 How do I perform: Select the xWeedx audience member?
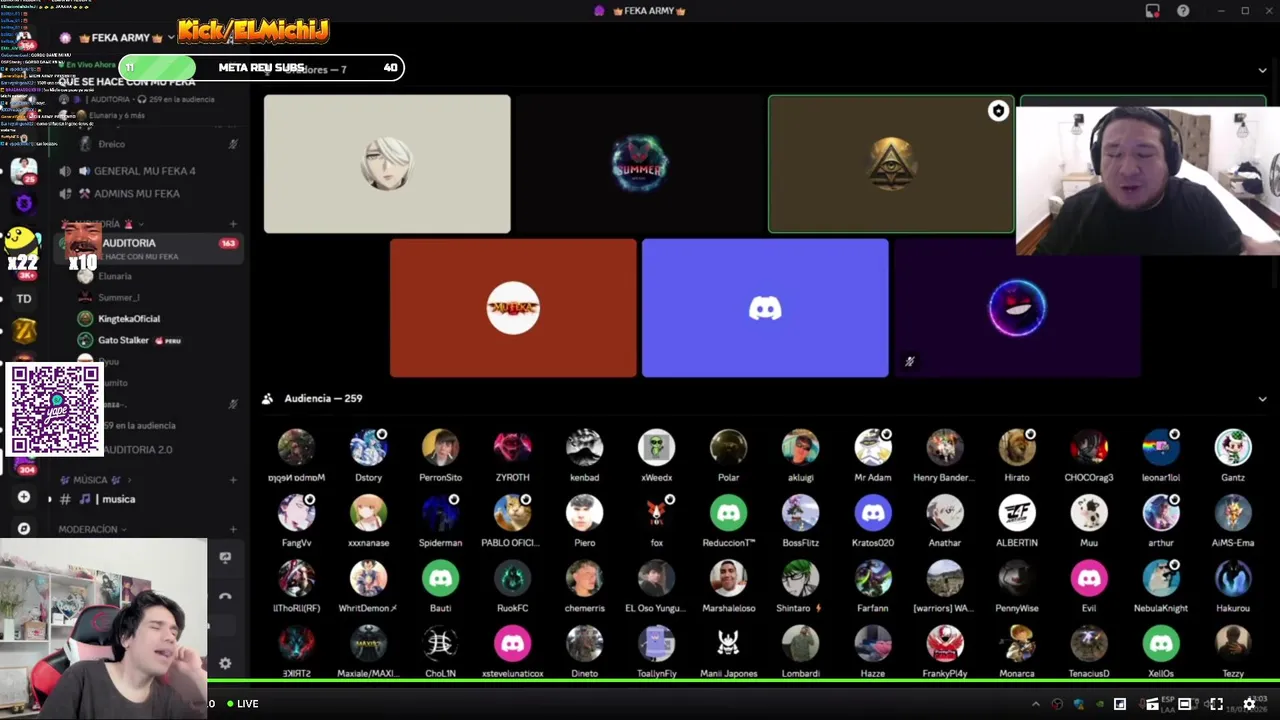(x=656, y=454)
